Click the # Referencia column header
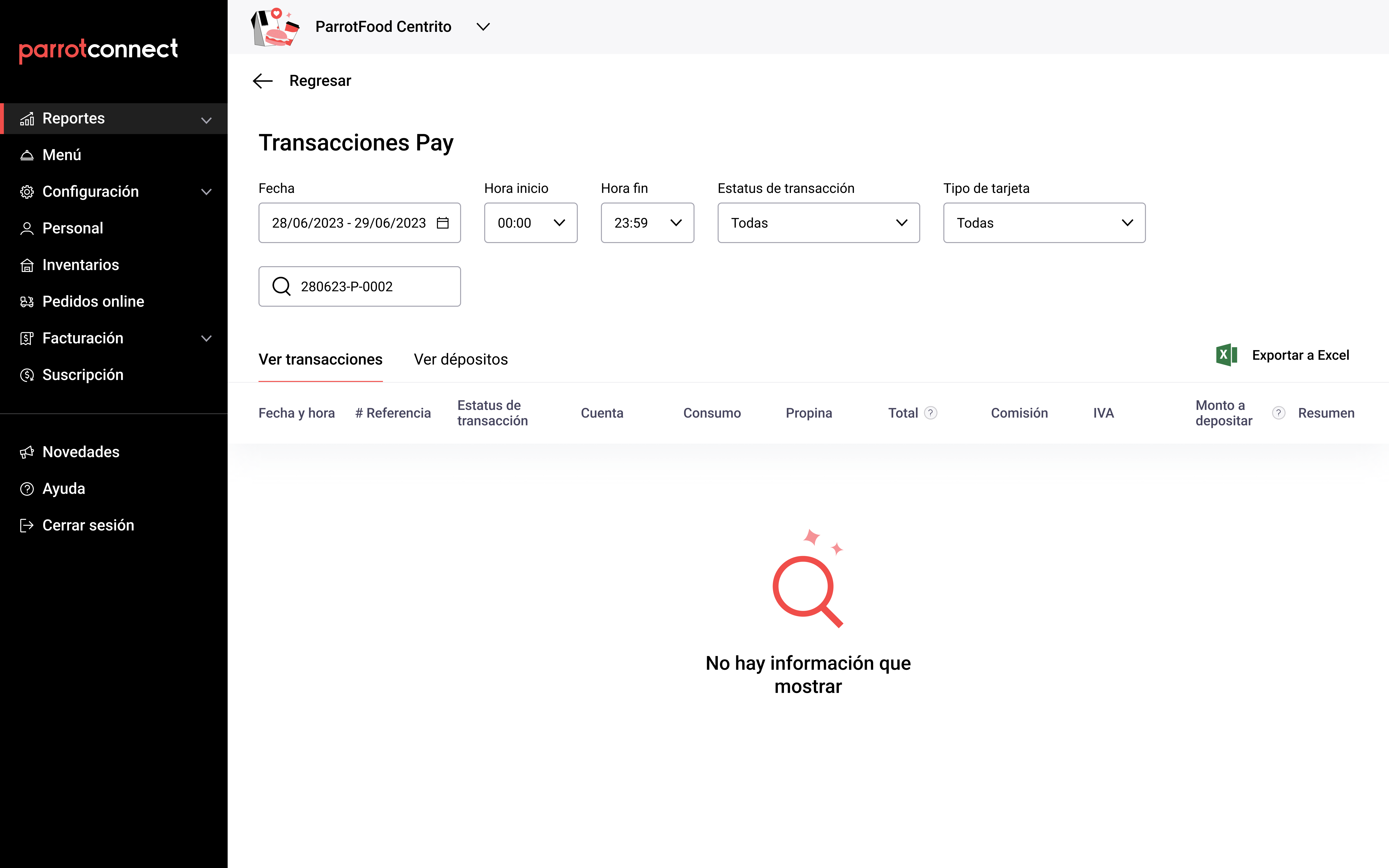Image resolution: width=1389 pixels, height=868 pixels. 393,413
